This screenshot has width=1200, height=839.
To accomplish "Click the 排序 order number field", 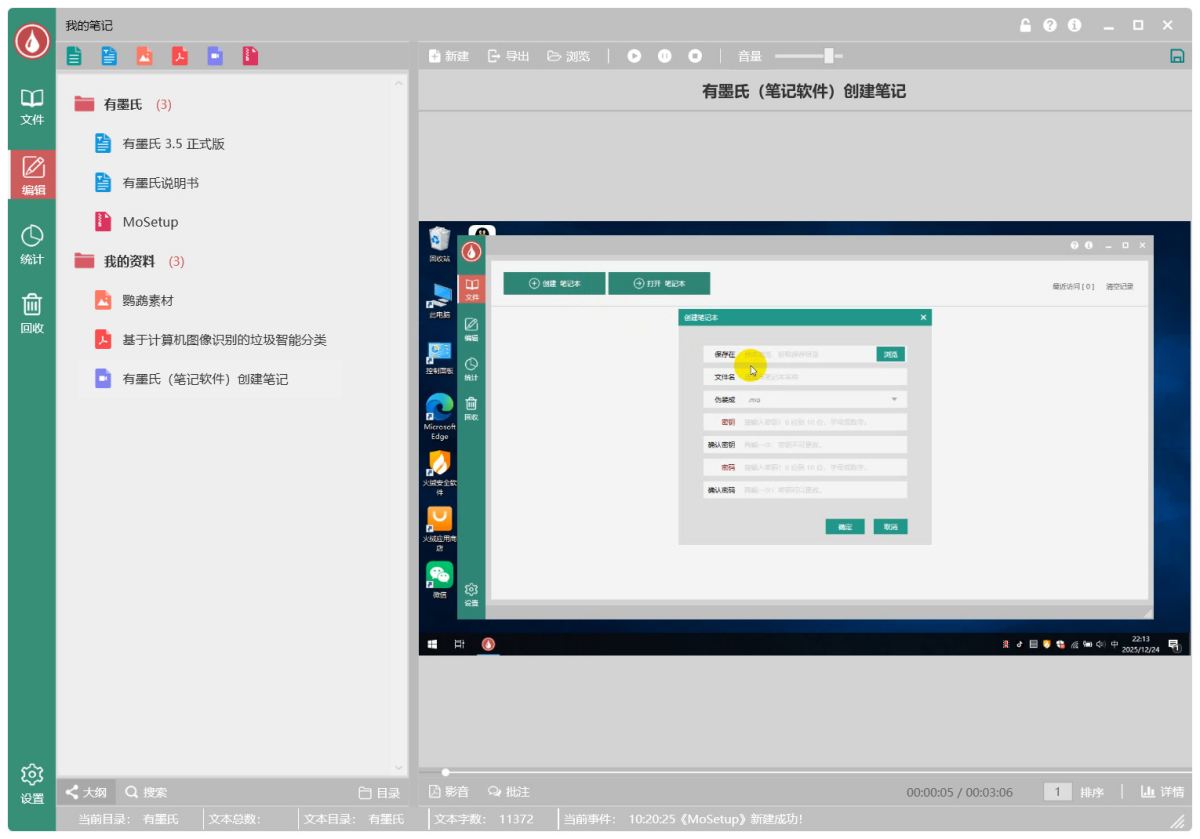I will click(1058, 792).
